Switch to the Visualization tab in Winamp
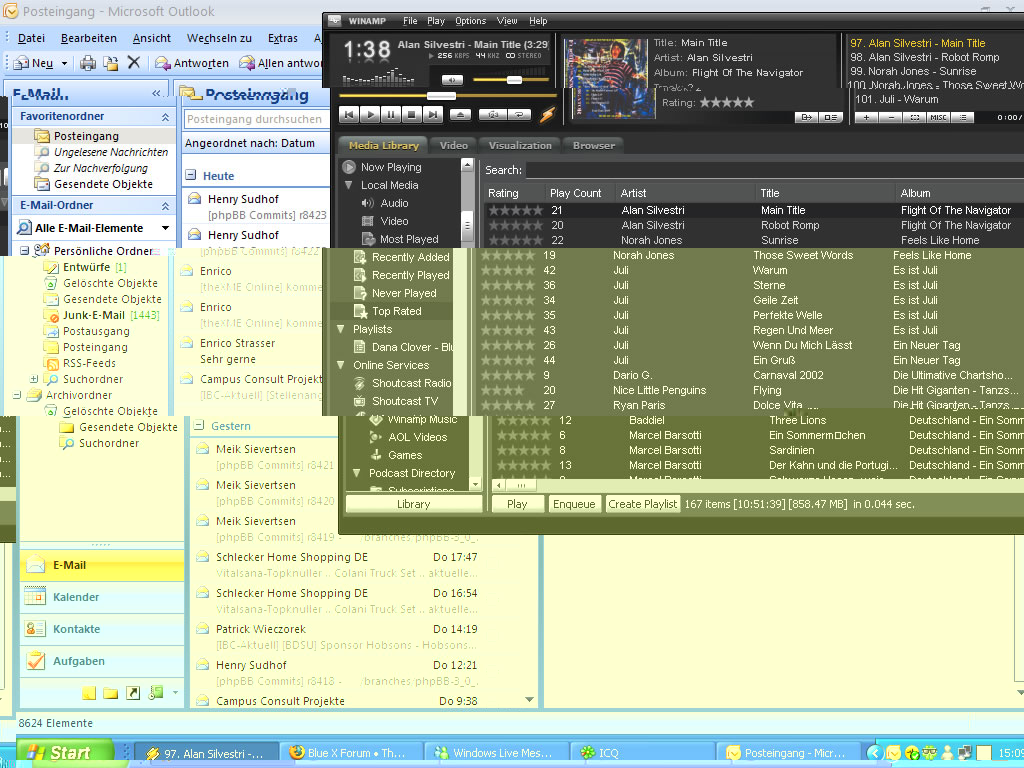1024x768 pixels. [x=520, y=145]
